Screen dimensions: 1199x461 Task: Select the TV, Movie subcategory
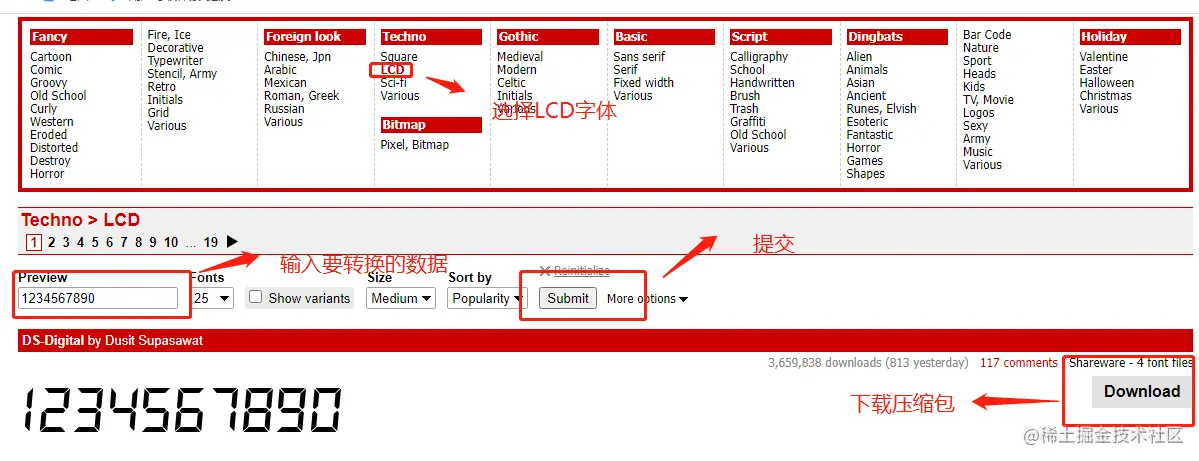[x=988, y=99]
